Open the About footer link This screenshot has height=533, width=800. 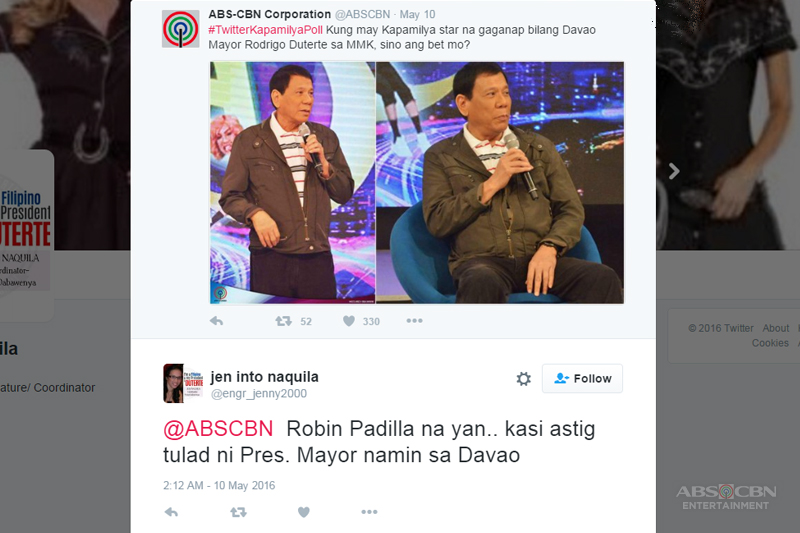(776, 328)
